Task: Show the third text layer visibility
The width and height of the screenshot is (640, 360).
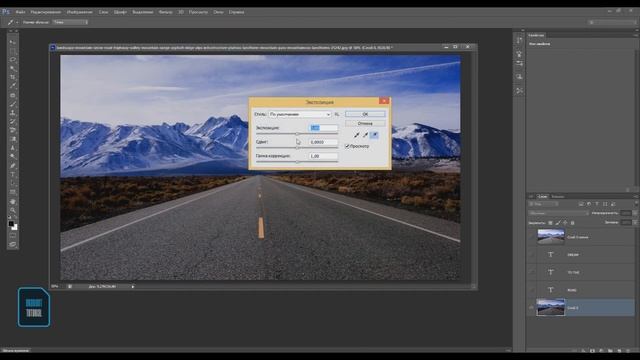Action: [531, 290]
